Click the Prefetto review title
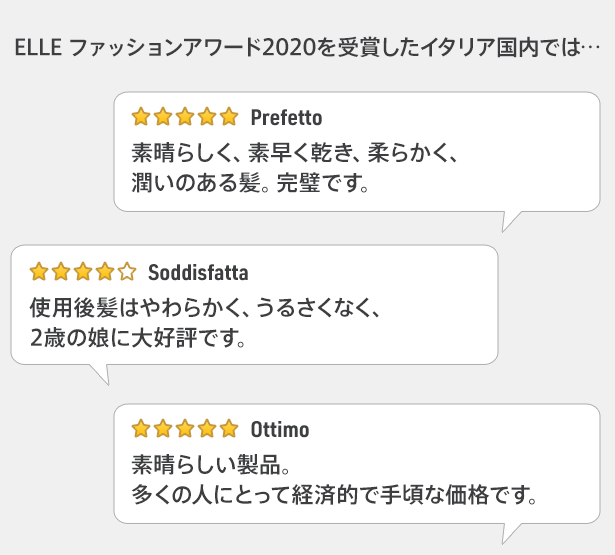 [286, 117]
